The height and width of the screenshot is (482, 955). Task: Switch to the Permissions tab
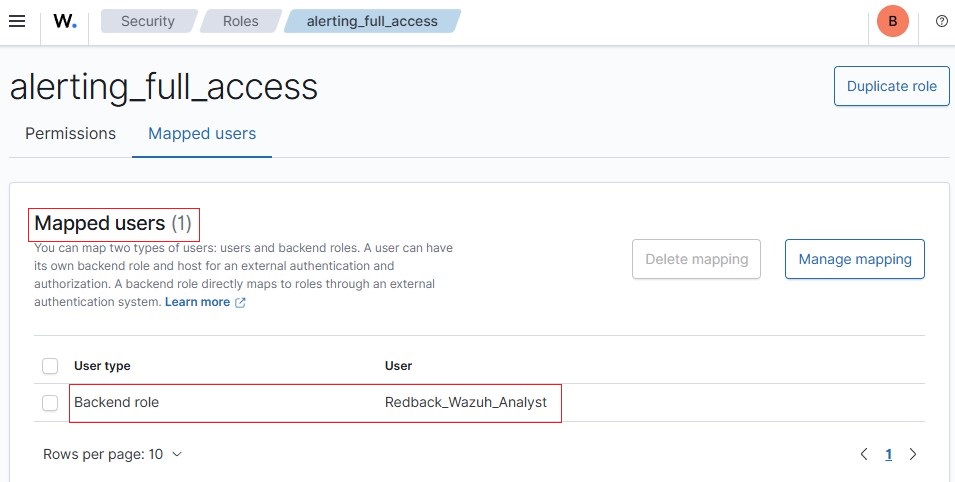click(70, 133)
